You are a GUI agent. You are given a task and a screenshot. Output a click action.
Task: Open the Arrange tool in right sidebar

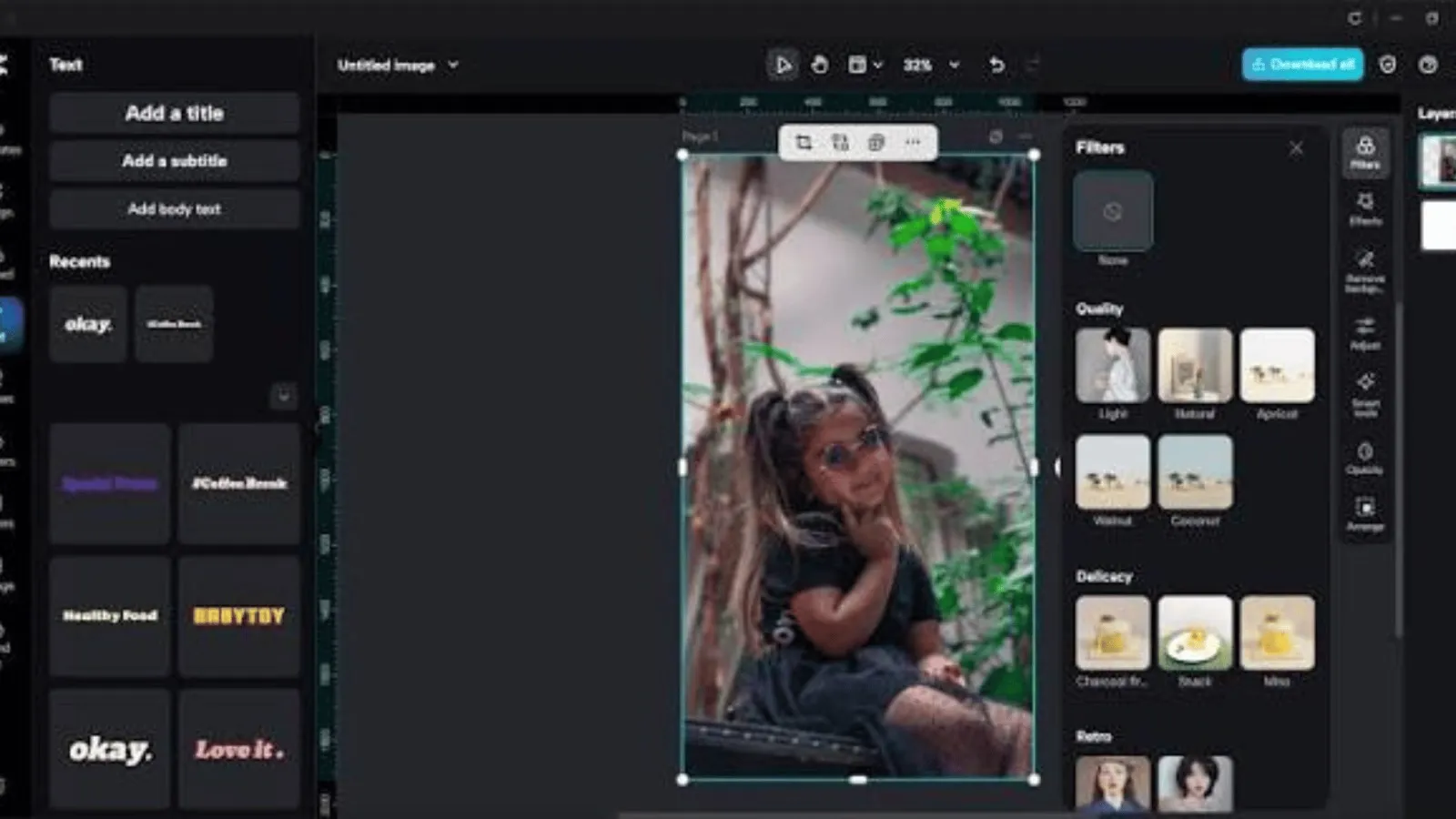pyautogui.click(x=1365, y=514)
